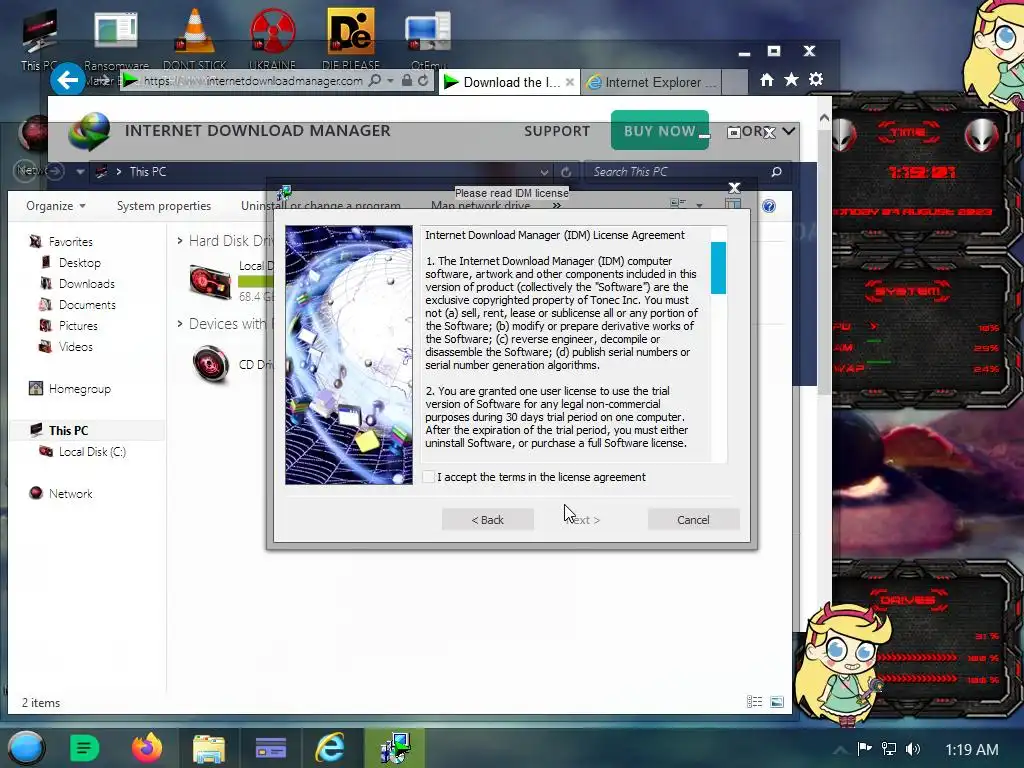This screenshot has height=768, width=1024.
Task: Click the internetdownloadmanager.com address field
Action: [253, 80]
